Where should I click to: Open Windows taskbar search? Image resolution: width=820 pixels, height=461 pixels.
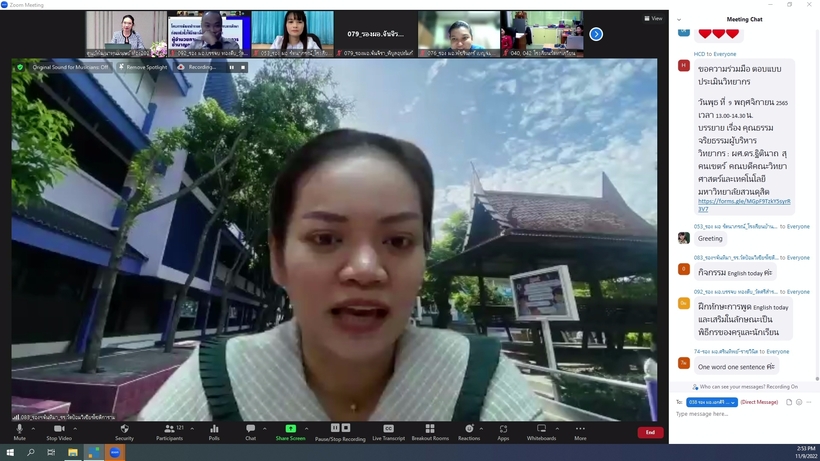[x=30, y=452]
